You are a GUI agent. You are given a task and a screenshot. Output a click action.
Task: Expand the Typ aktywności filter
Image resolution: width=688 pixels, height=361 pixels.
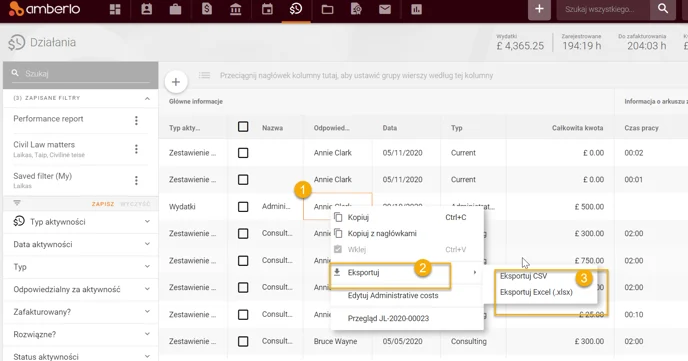point(147,222)
